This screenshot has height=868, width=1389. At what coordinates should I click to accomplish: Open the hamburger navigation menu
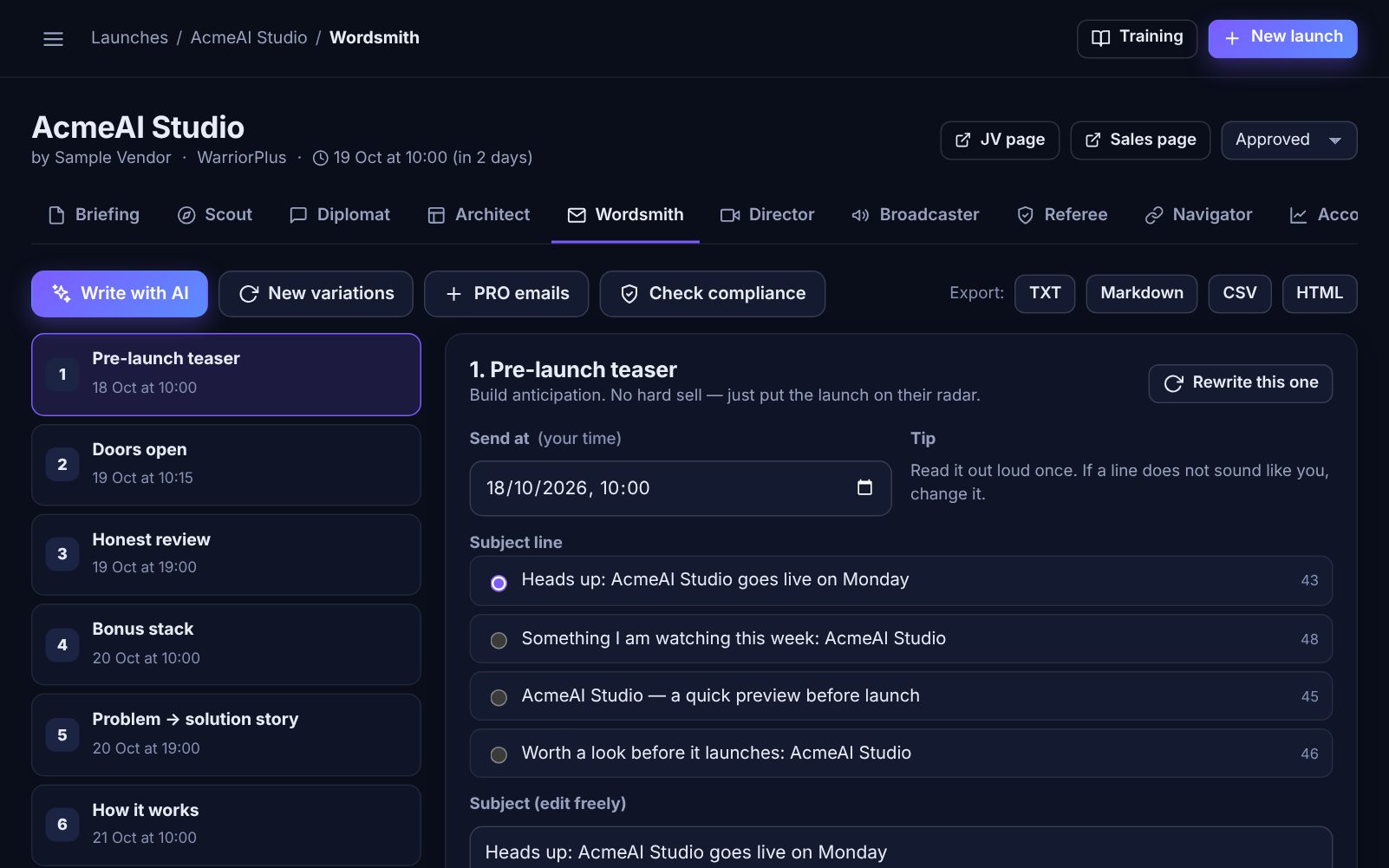[53, 38]
